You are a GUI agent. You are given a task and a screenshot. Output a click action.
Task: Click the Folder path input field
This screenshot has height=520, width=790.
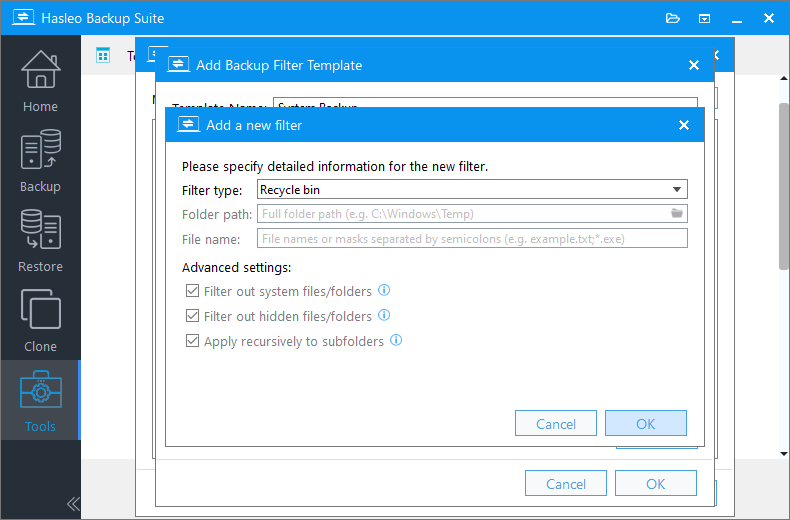472,214
